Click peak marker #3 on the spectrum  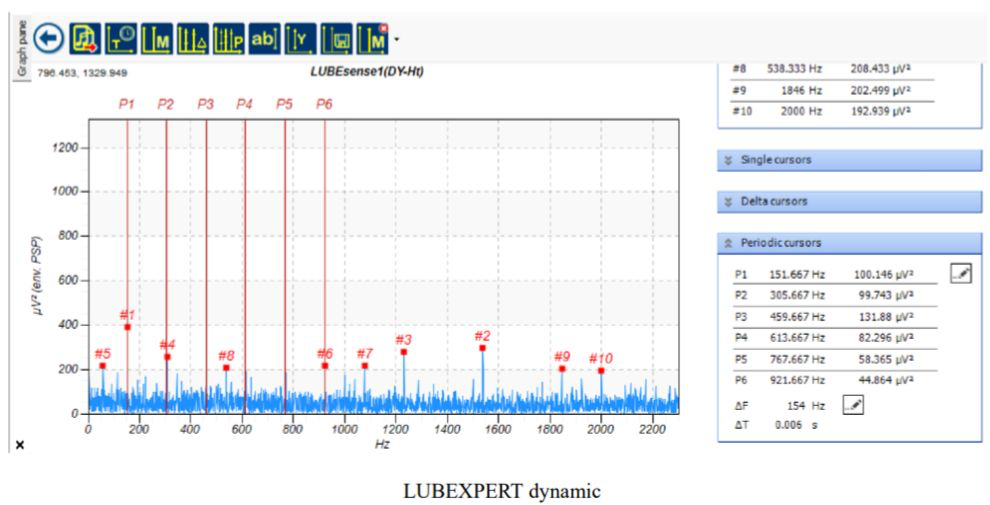pyautogui.click(x=403, y=352)
